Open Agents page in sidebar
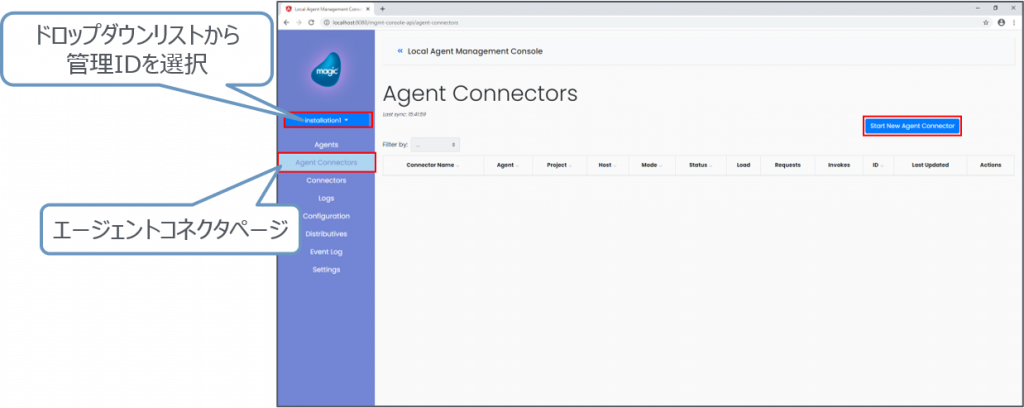Screen dimensions: 1024x408 coord(326,145)
